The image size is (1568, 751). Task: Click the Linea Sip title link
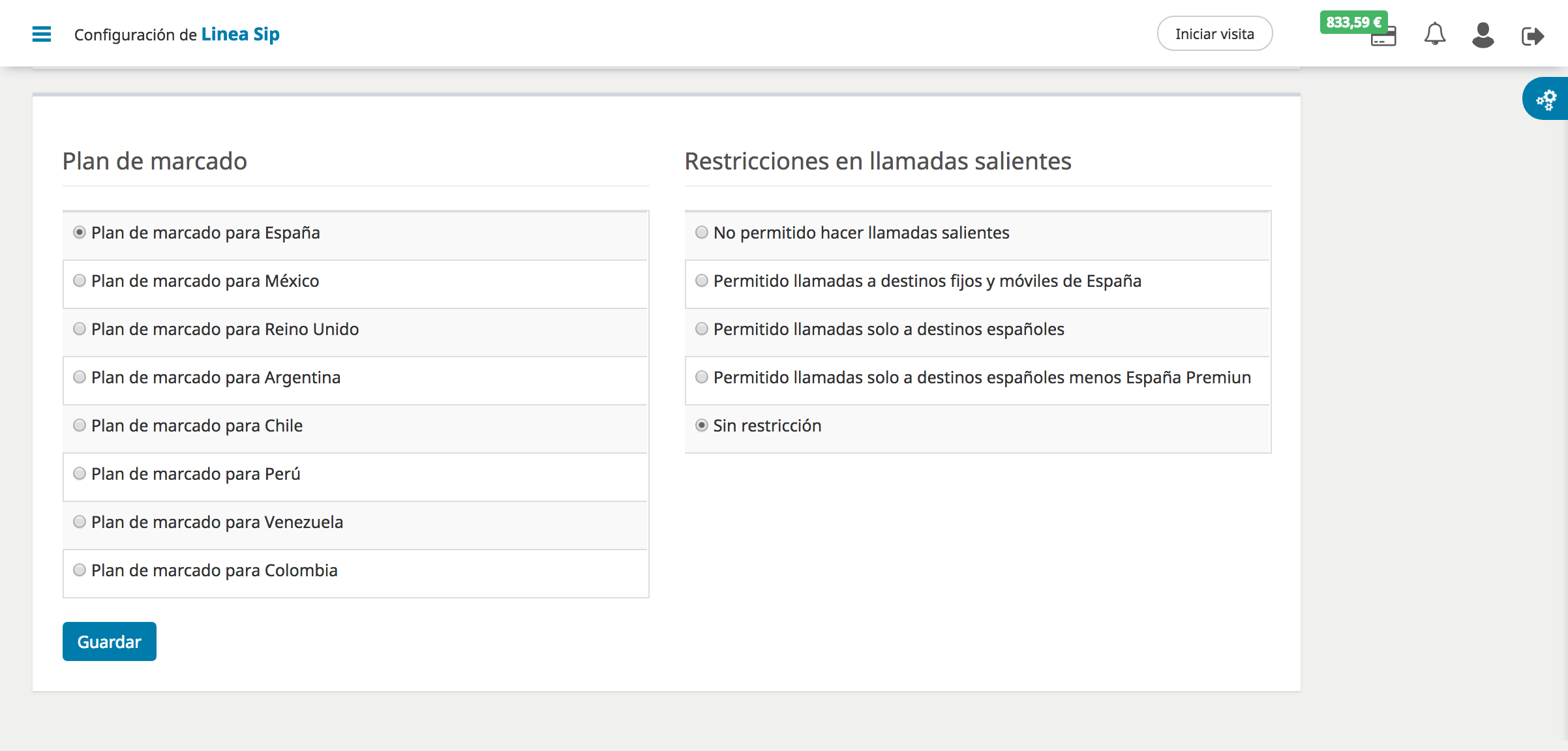pyautogui.click(x=240, y=34)
